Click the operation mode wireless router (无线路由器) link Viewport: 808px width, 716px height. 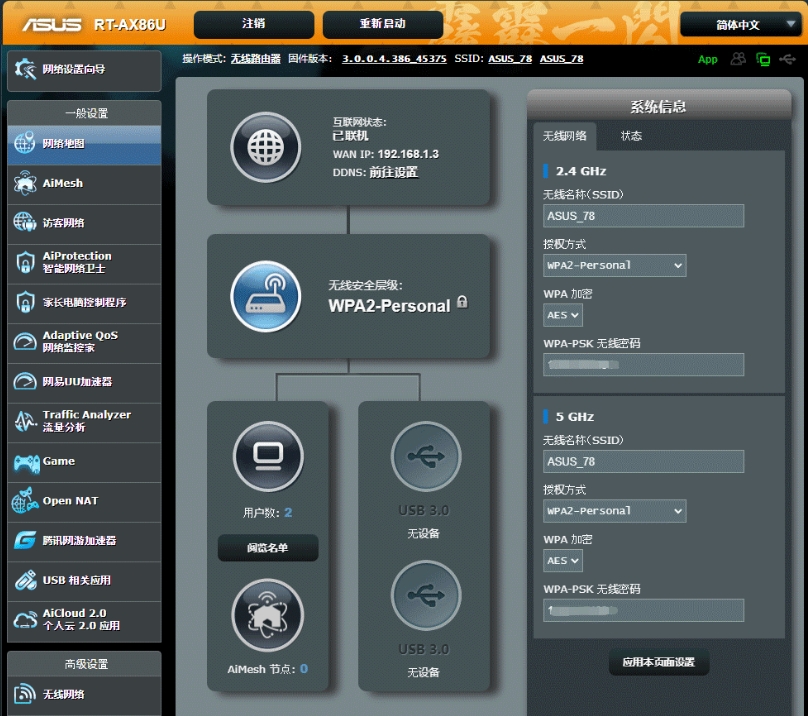pyautogui.click(x=256, y=59)
